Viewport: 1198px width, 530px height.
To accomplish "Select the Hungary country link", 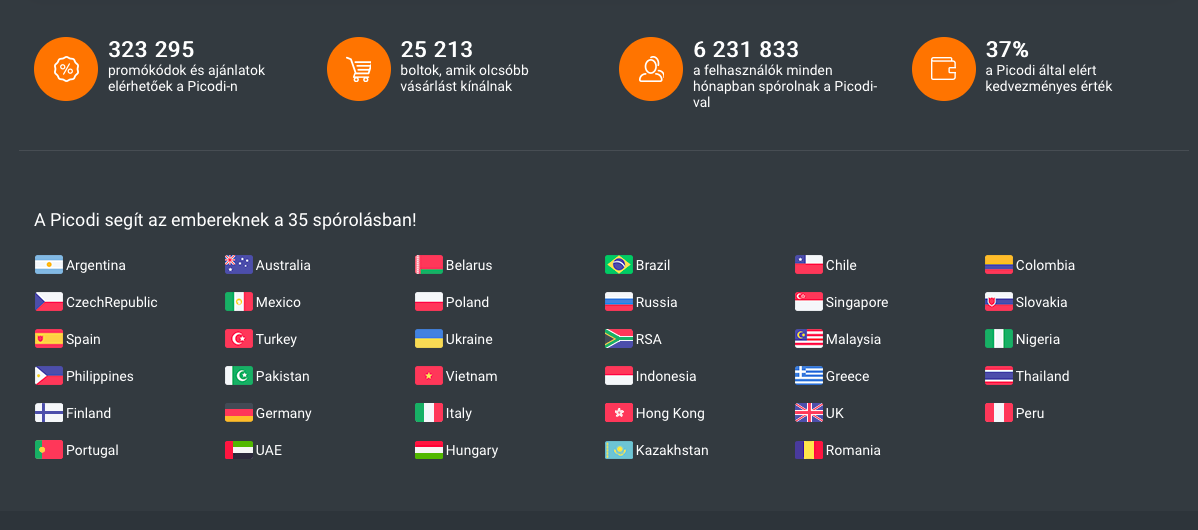I will coord(471,450).
